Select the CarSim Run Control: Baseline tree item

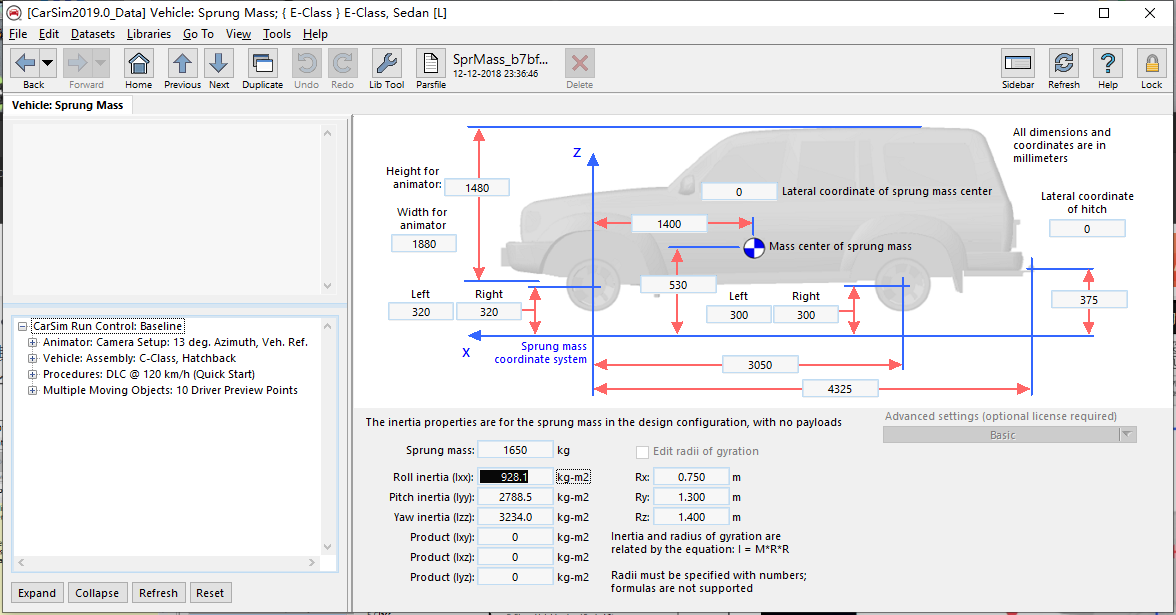pos(108,326)
